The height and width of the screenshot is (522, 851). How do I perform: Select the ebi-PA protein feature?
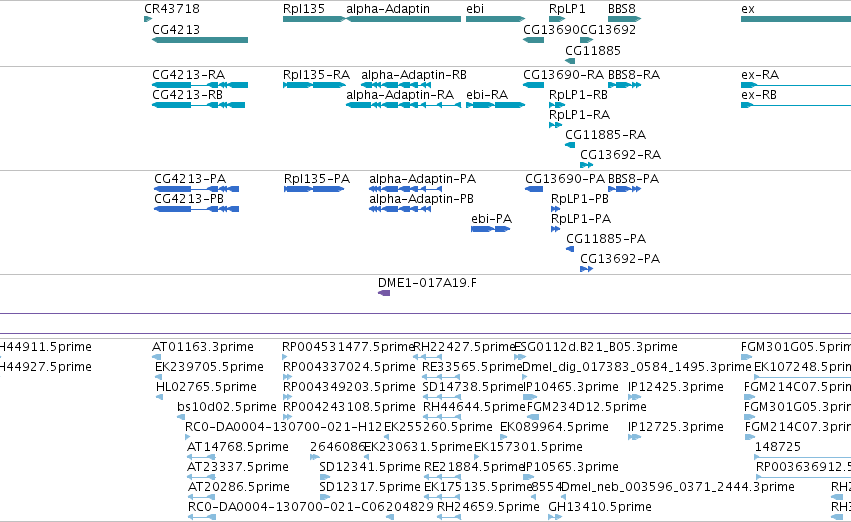pyautogui.click(x=491, y=230)
